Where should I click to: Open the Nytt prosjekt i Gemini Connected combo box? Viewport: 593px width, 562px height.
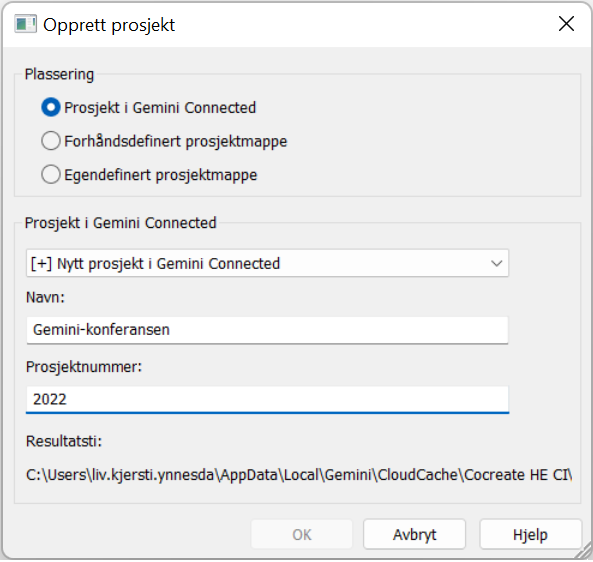[267, 263]
